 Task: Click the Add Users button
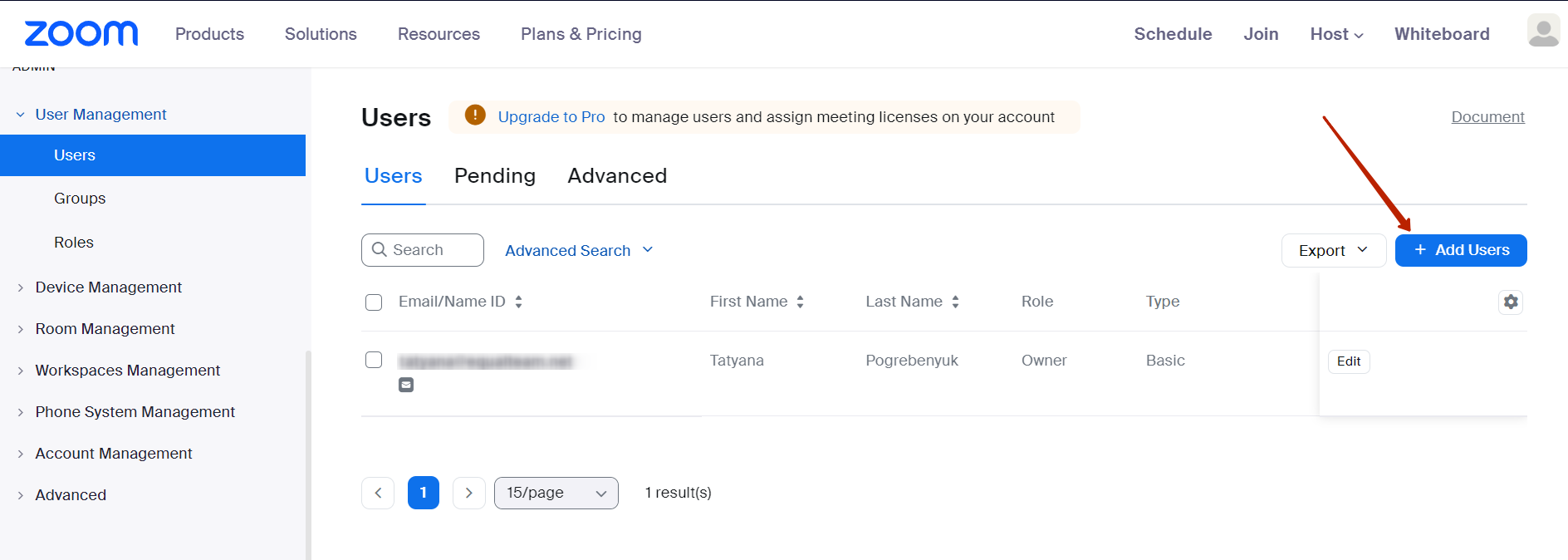1461,250
